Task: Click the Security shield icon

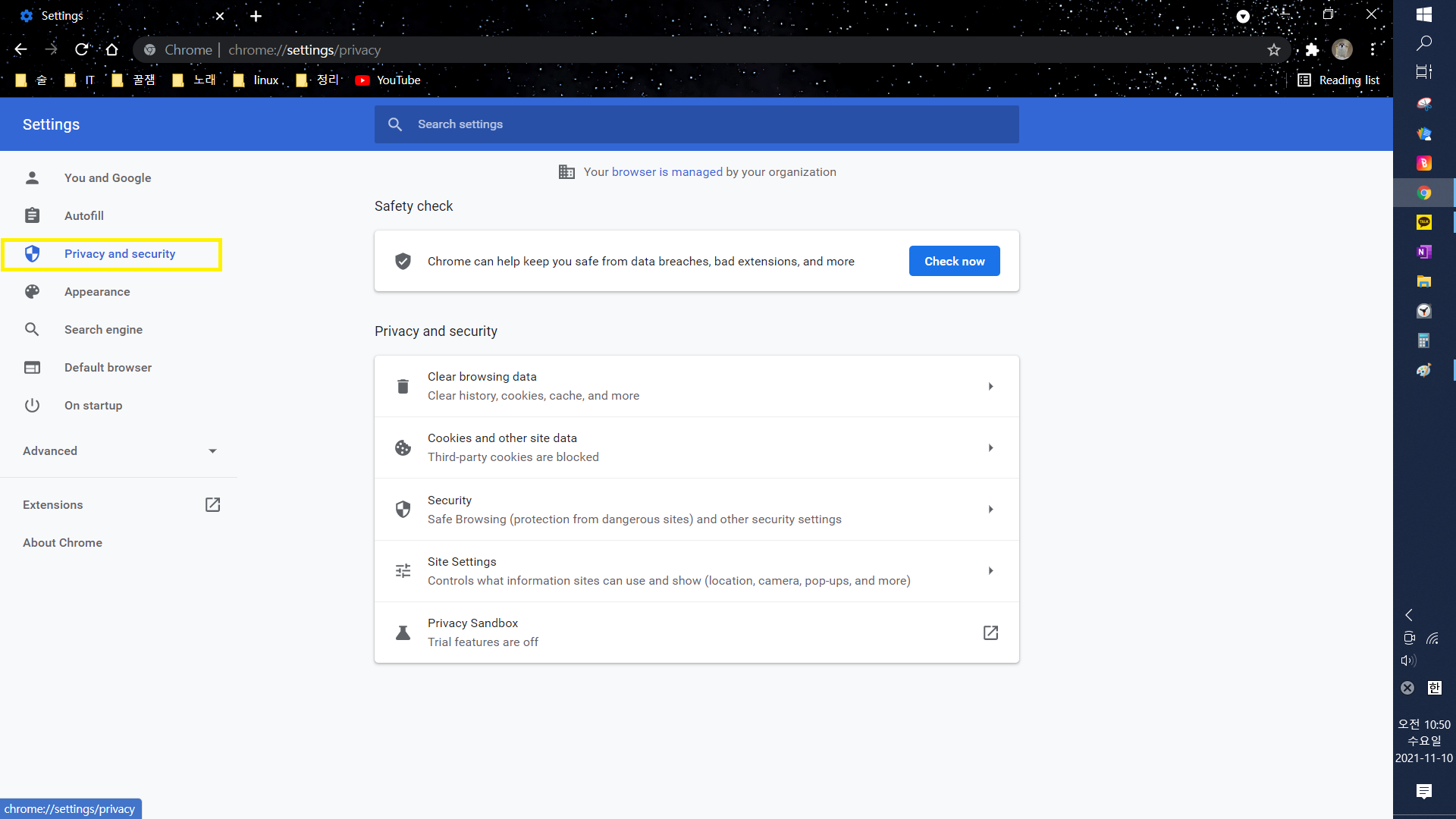Action: (x=403, y=510)
